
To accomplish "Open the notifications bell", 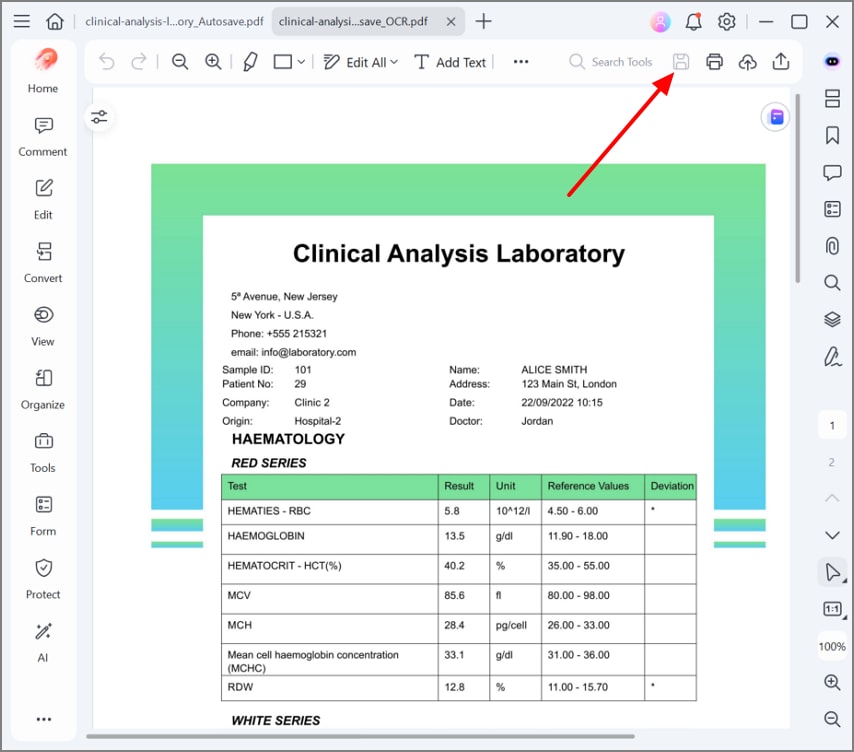I will [693, 22].
